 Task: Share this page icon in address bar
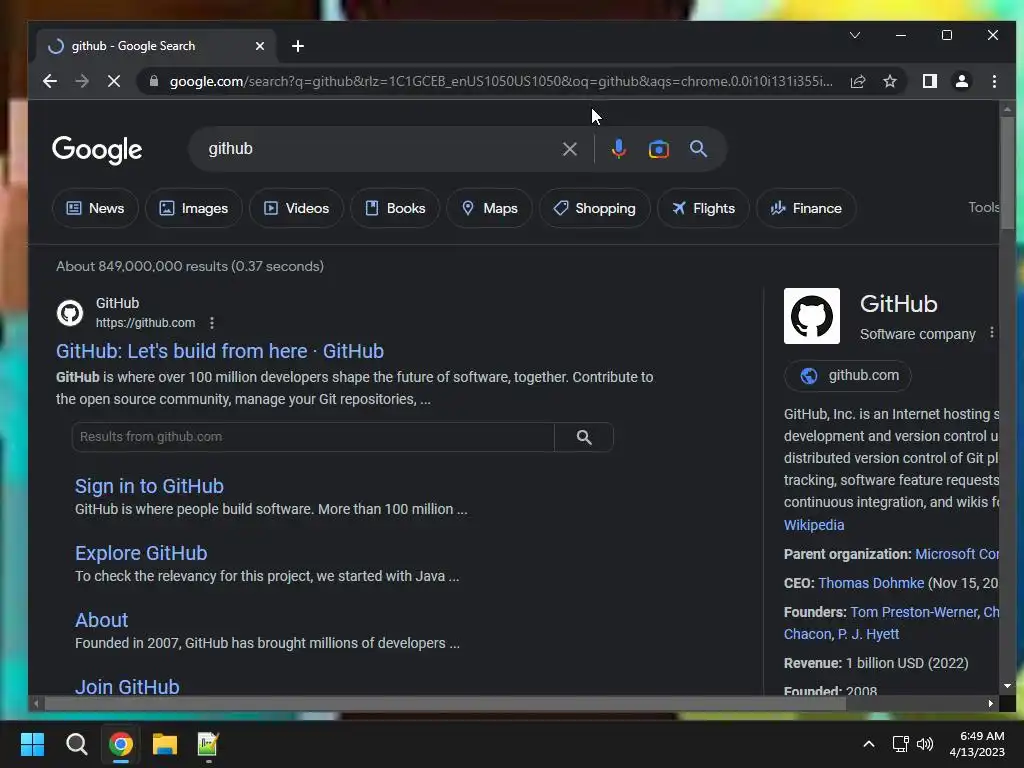pyautogui.click(x=857, y=82)
